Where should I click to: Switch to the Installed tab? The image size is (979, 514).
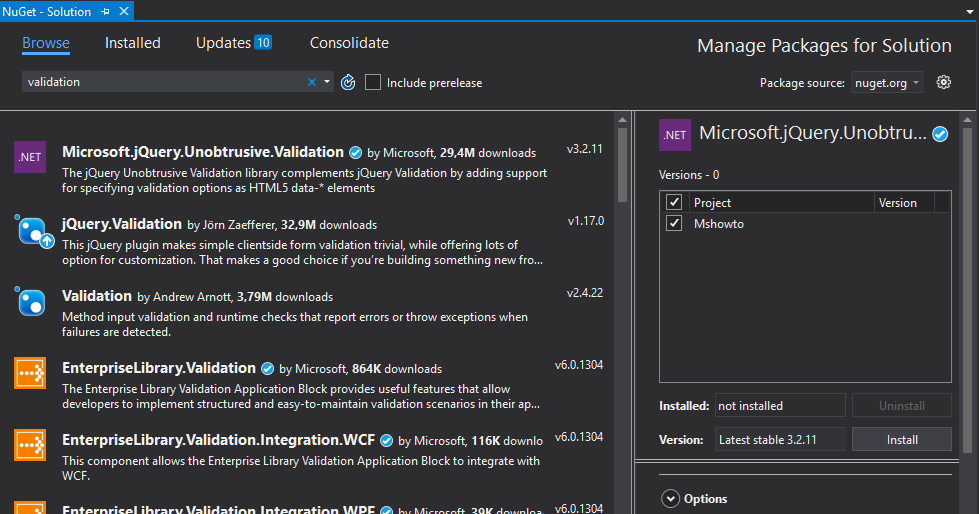pos(132,43)
